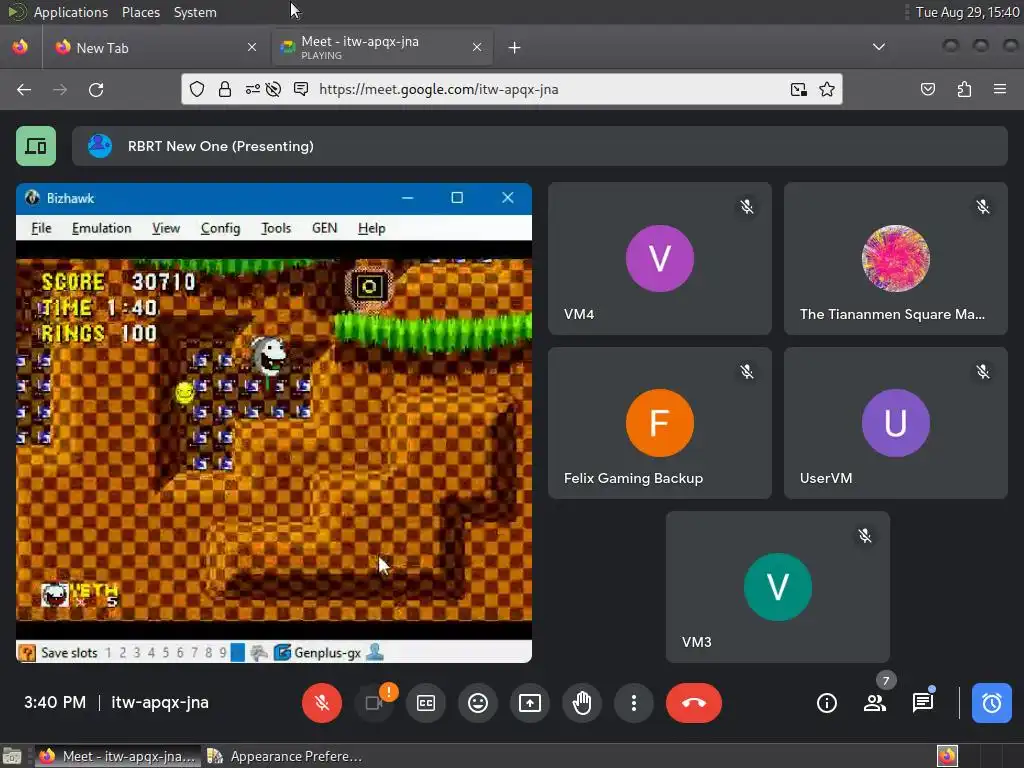Open Bizhawk GEN menu
The height and width of the screenshot is (768, 1024).
[325, 228]
